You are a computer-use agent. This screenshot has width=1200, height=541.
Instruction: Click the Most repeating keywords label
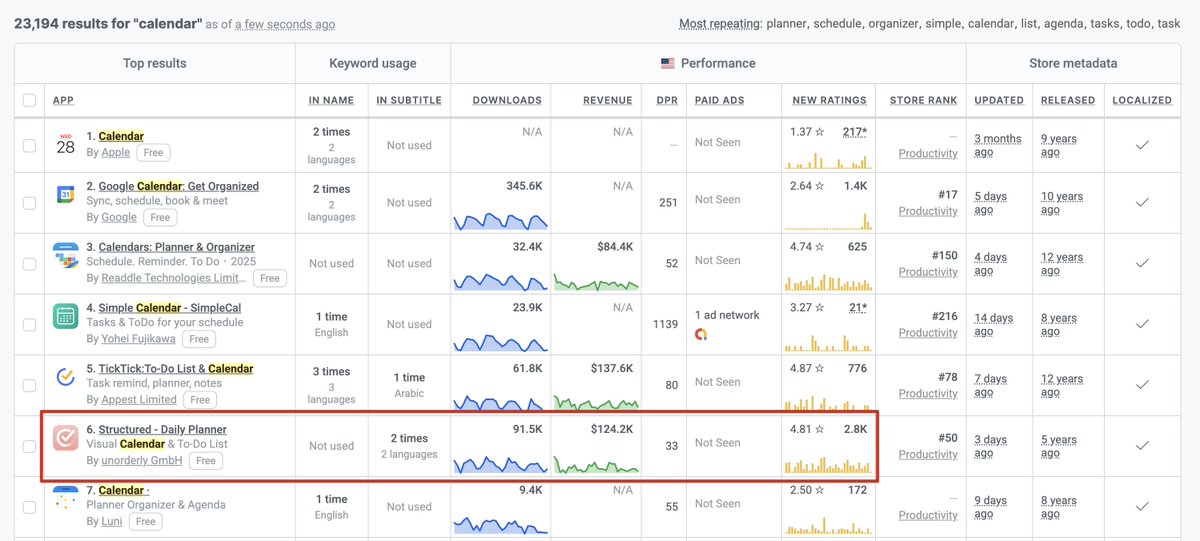(719, 23)
